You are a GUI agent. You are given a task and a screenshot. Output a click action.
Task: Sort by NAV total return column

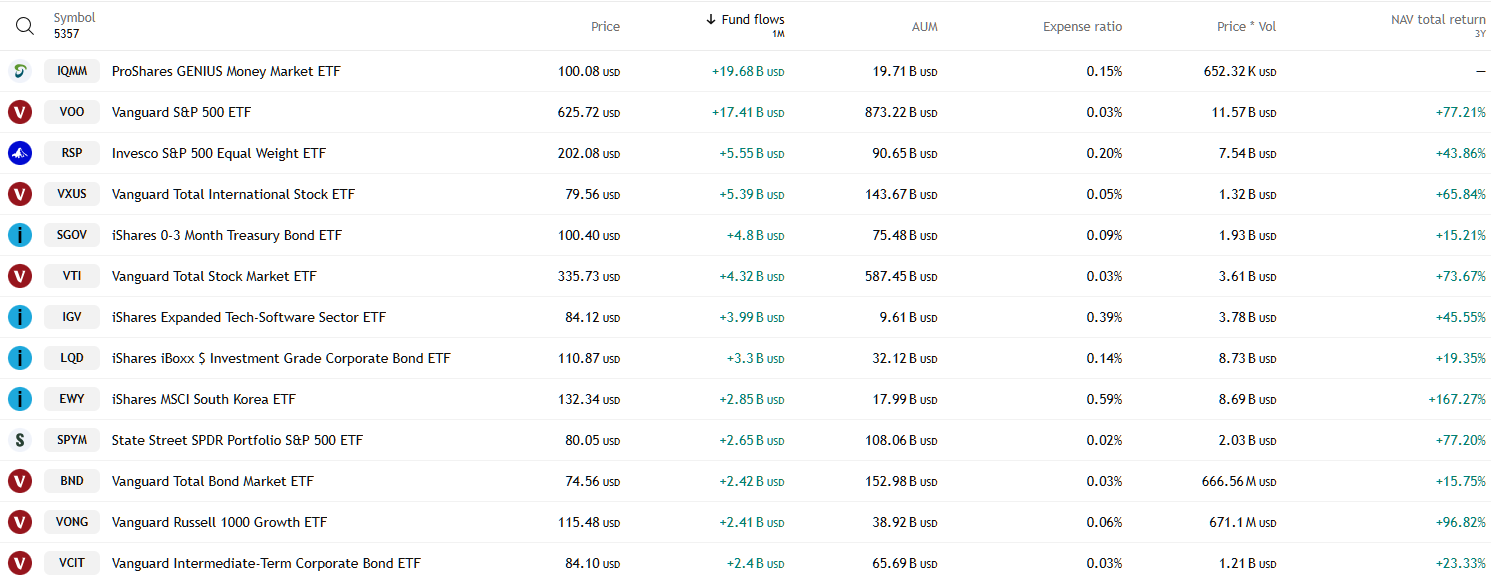1437,20
